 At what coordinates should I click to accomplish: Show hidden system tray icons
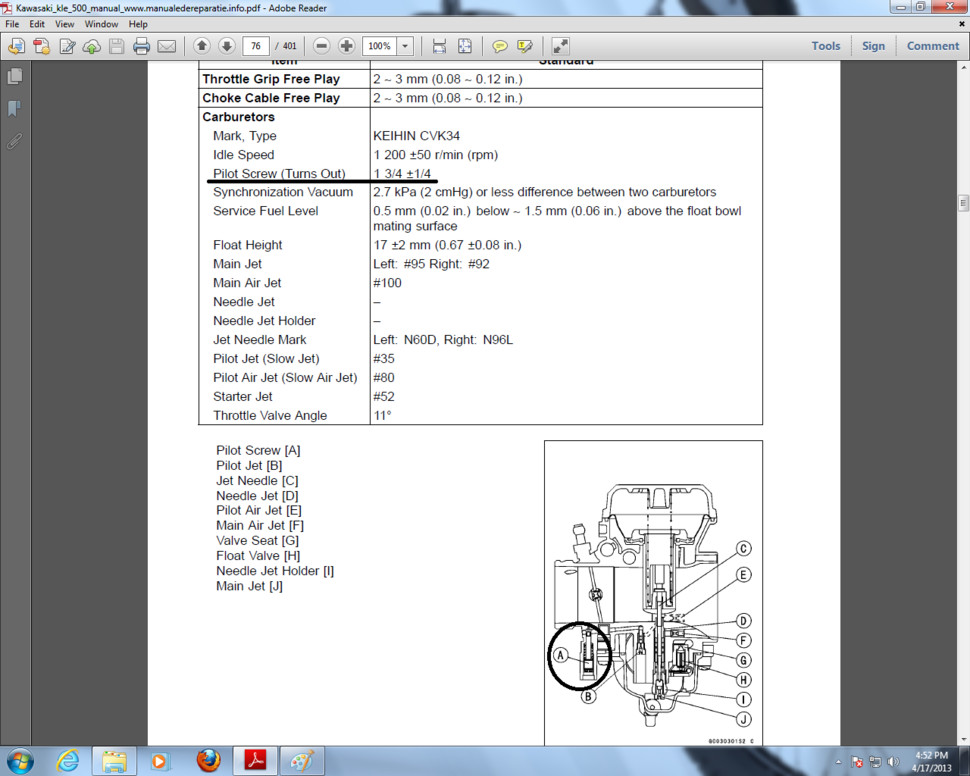click(x=838, y=762)
